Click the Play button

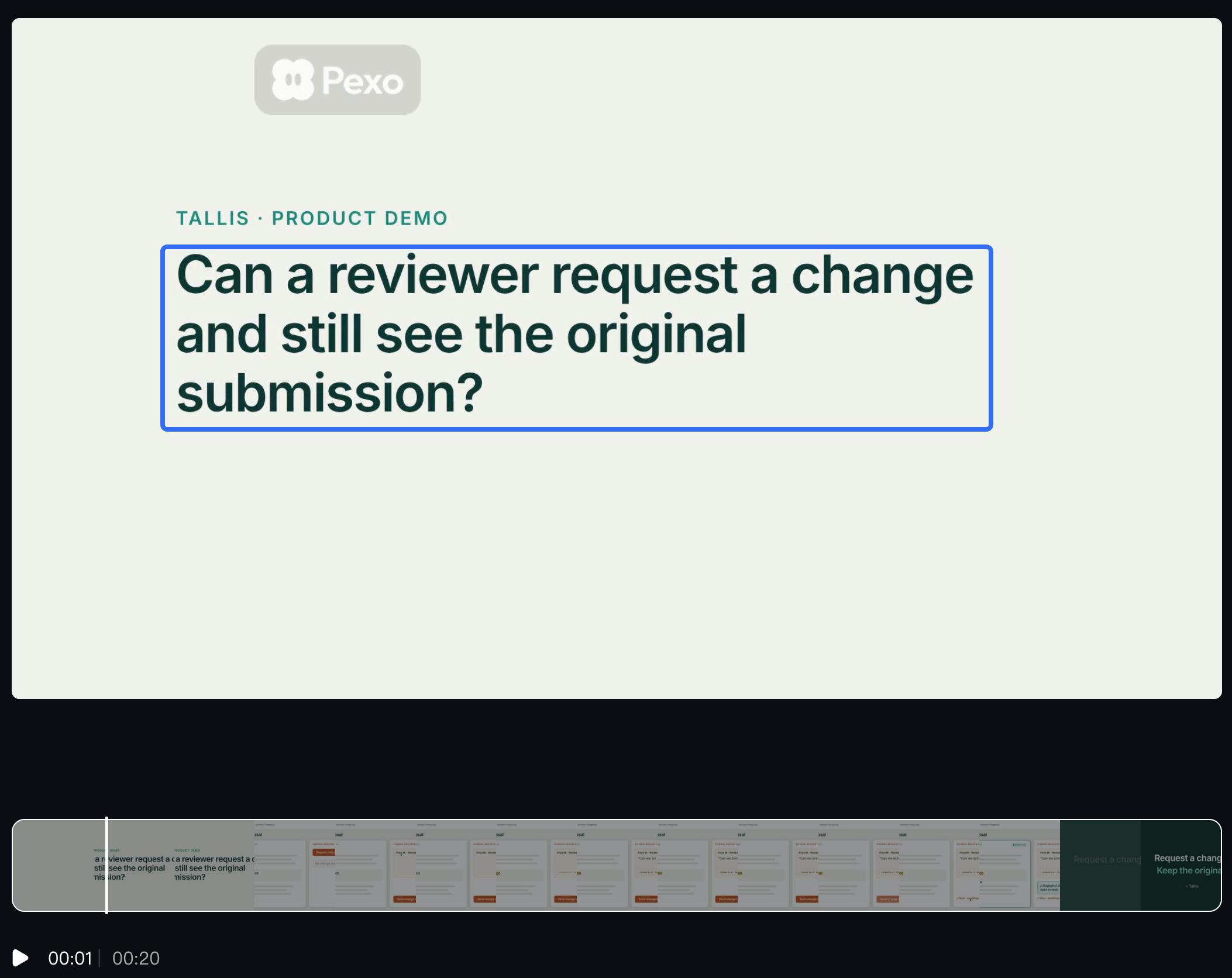click(x=20, y=958)
